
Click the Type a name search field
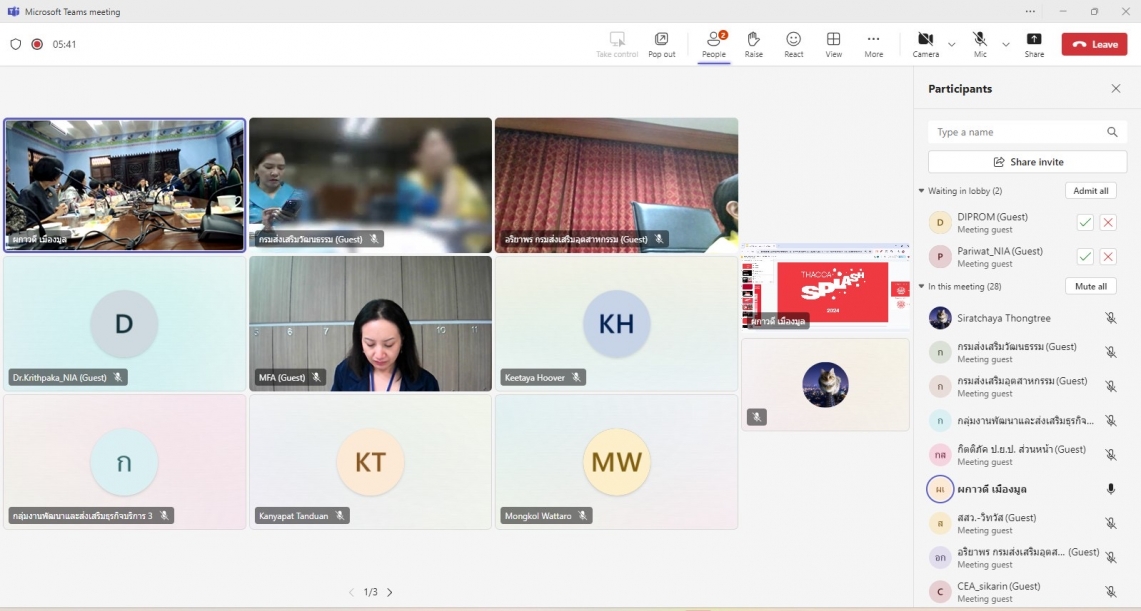pos(1019,132)
